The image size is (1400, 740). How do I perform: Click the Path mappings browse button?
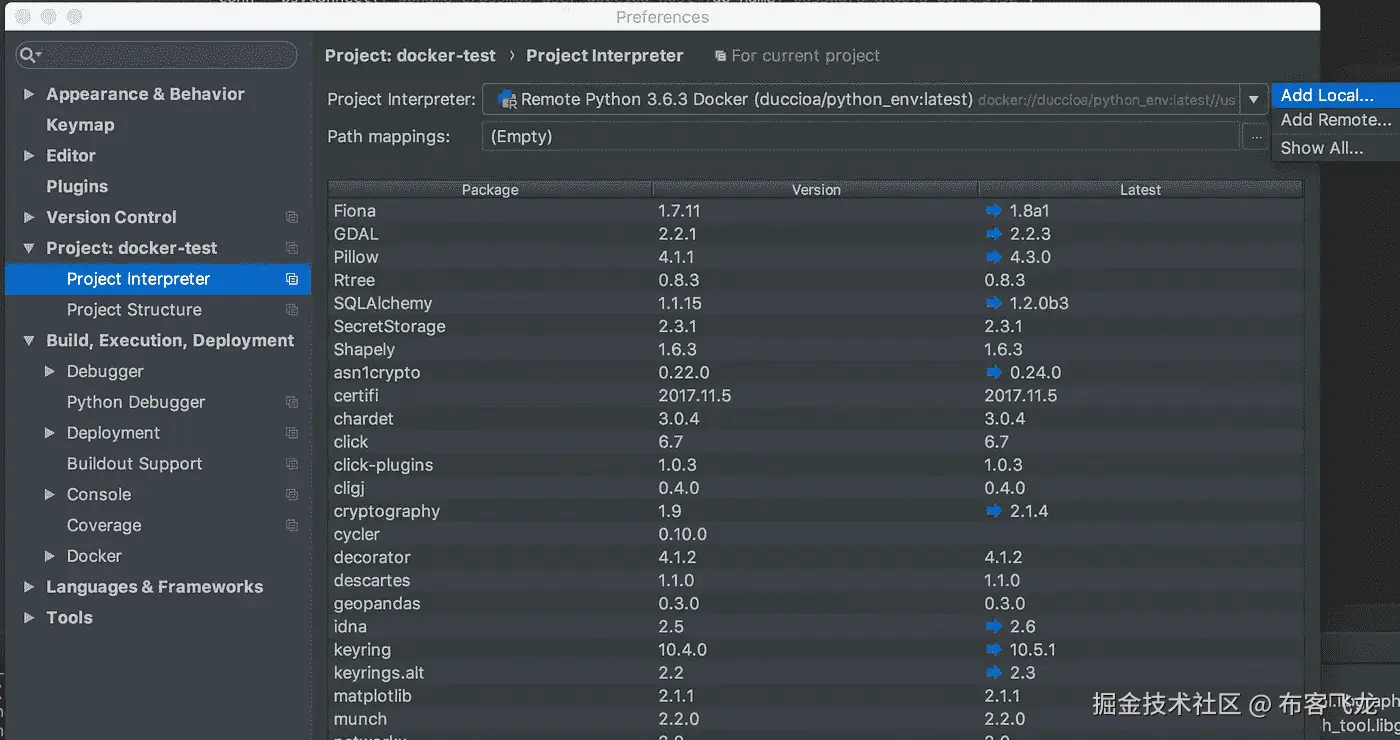click(x=1254, y=137)
